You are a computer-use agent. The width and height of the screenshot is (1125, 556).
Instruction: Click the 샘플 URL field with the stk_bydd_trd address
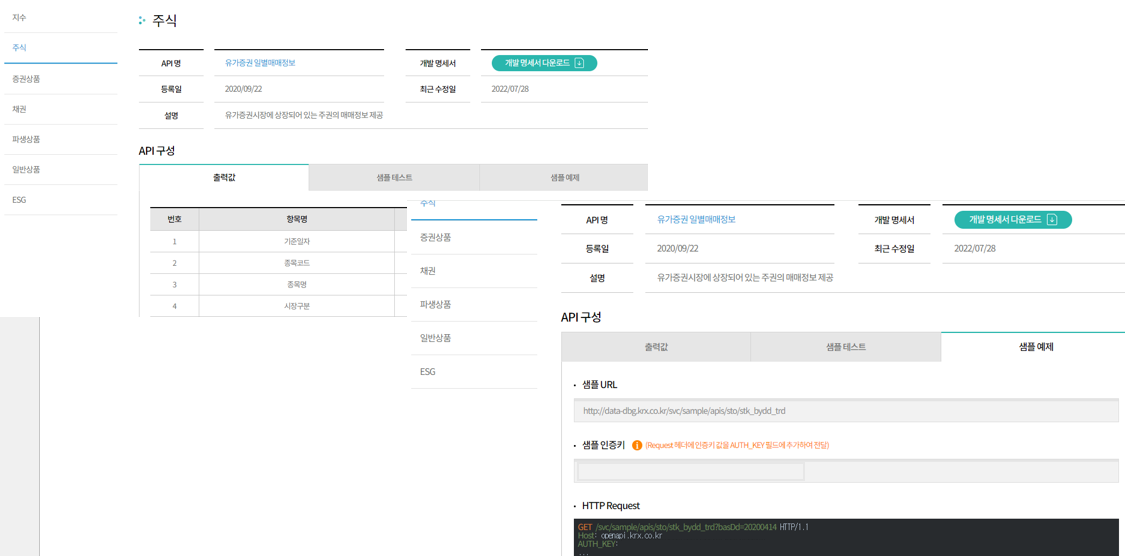847,411
